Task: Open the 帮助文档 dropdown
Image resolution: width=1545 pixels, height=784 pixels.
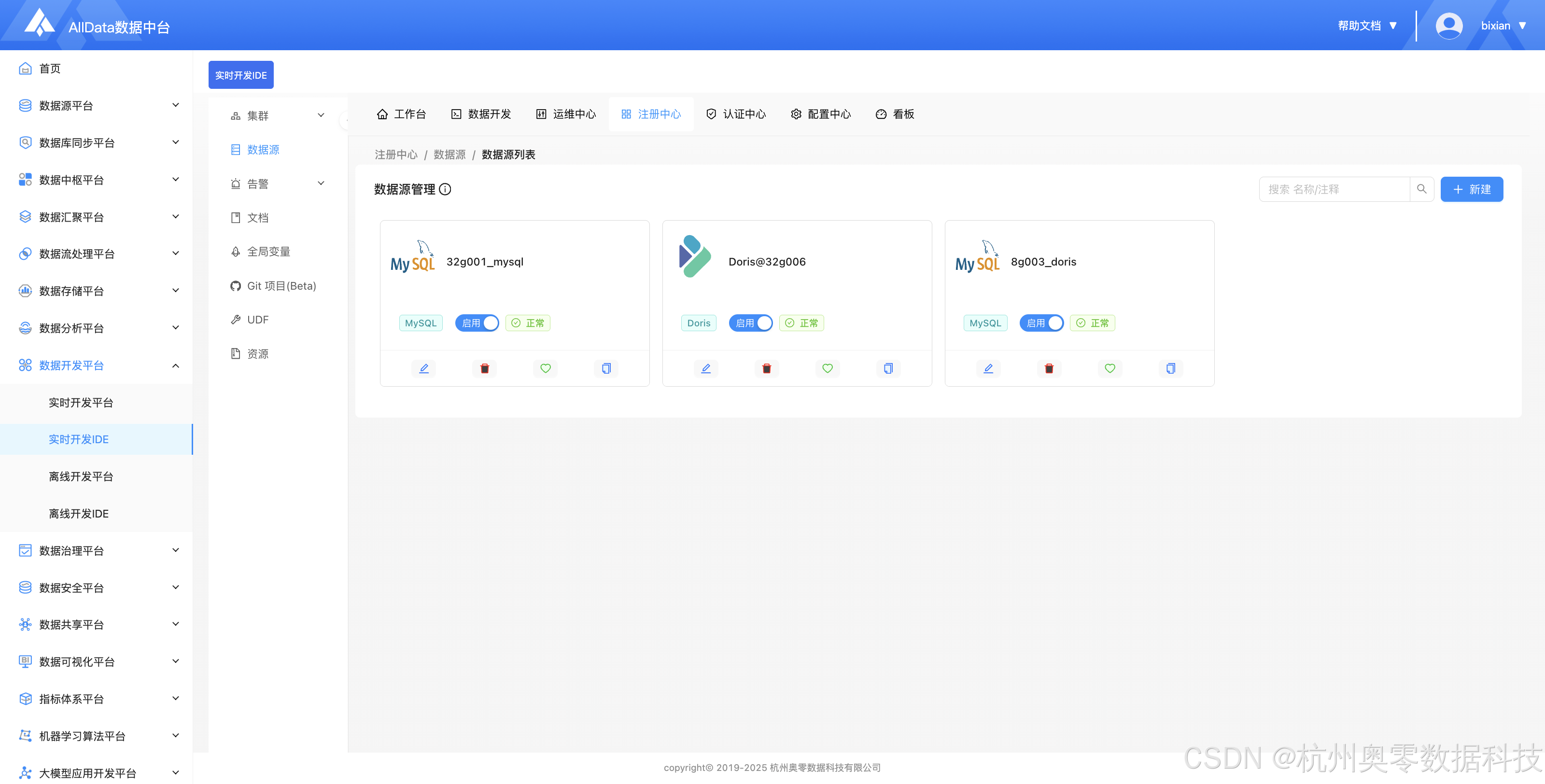Action: pyautogui.click(x=1367, y=25)
